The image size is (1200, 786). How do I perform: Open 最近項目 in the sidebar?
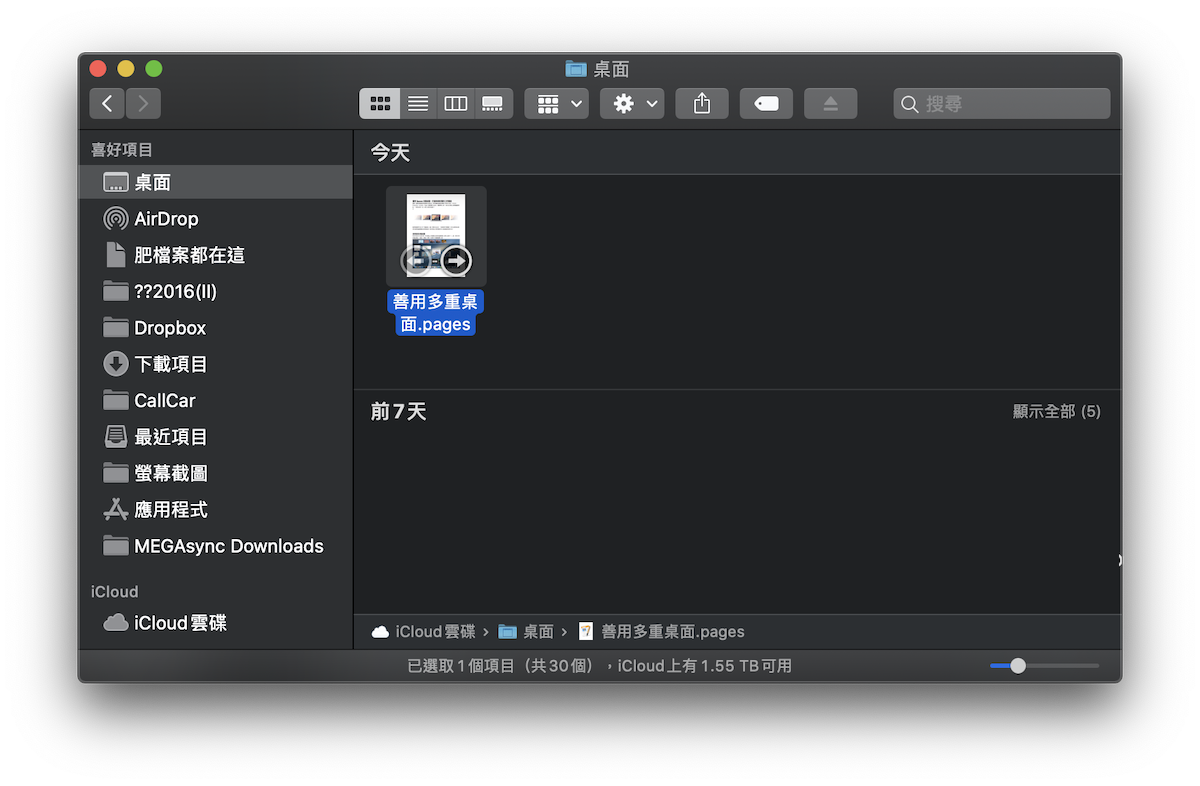tap(215, 437)
